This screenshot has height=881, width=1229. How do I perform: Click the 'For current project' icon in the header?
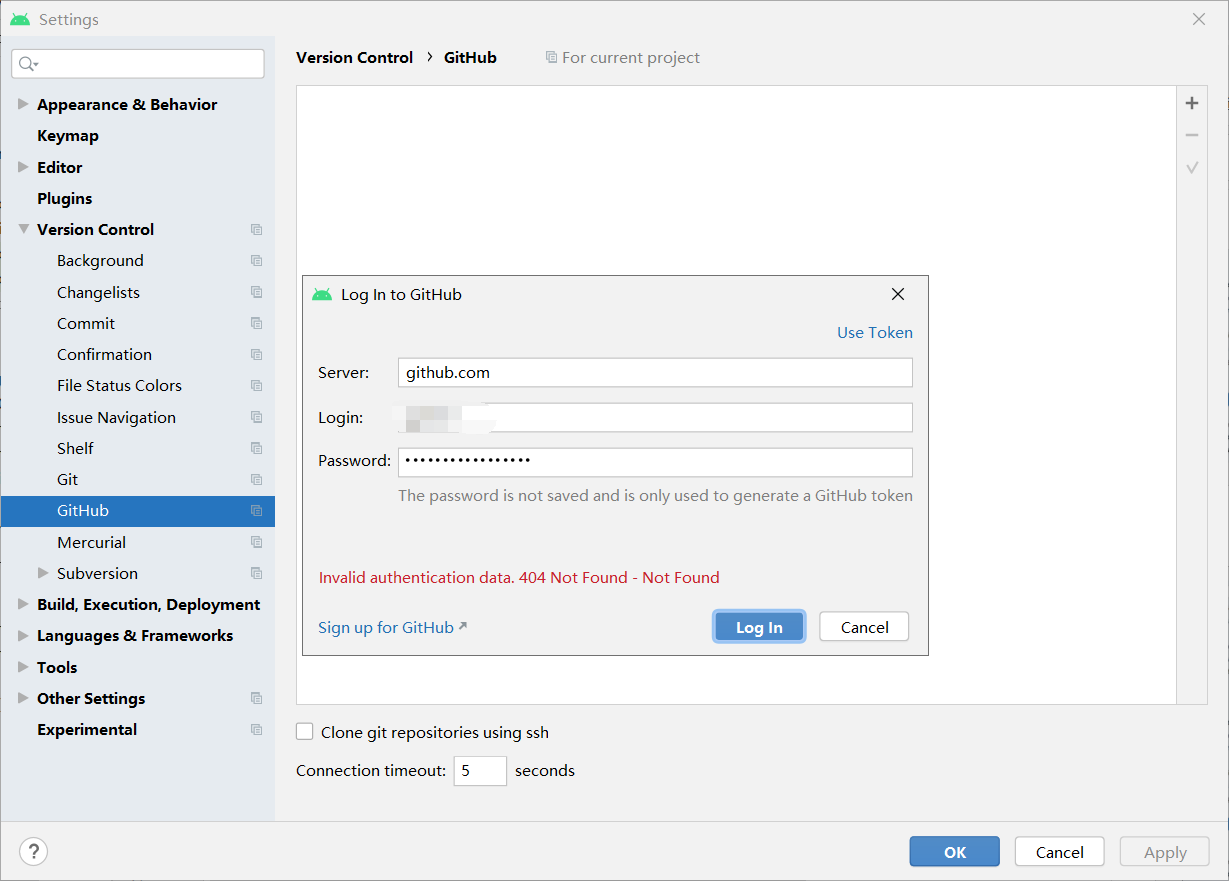point(551,57)
